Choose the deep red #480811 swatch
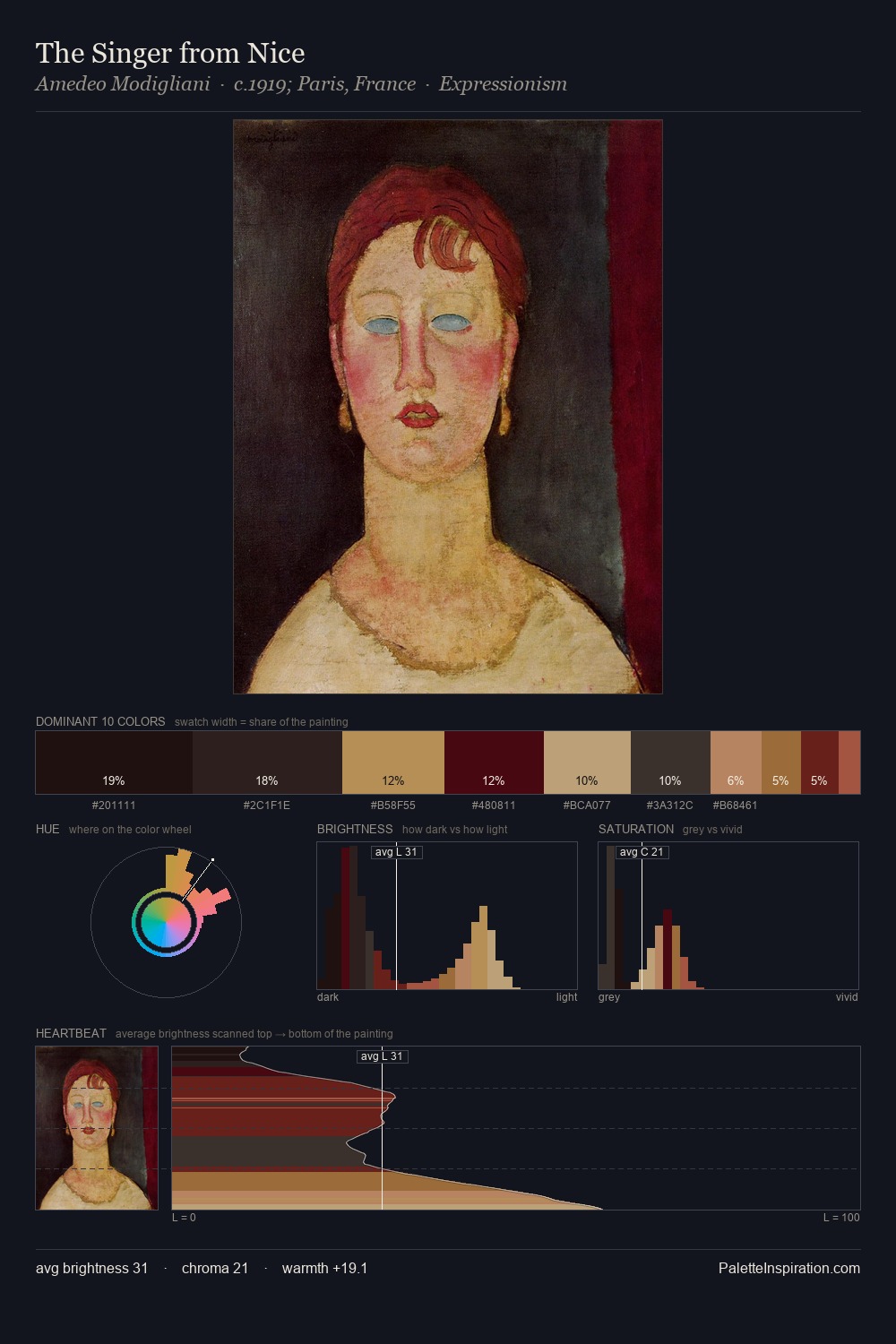 pyautogui.click(x=494, y=762)
